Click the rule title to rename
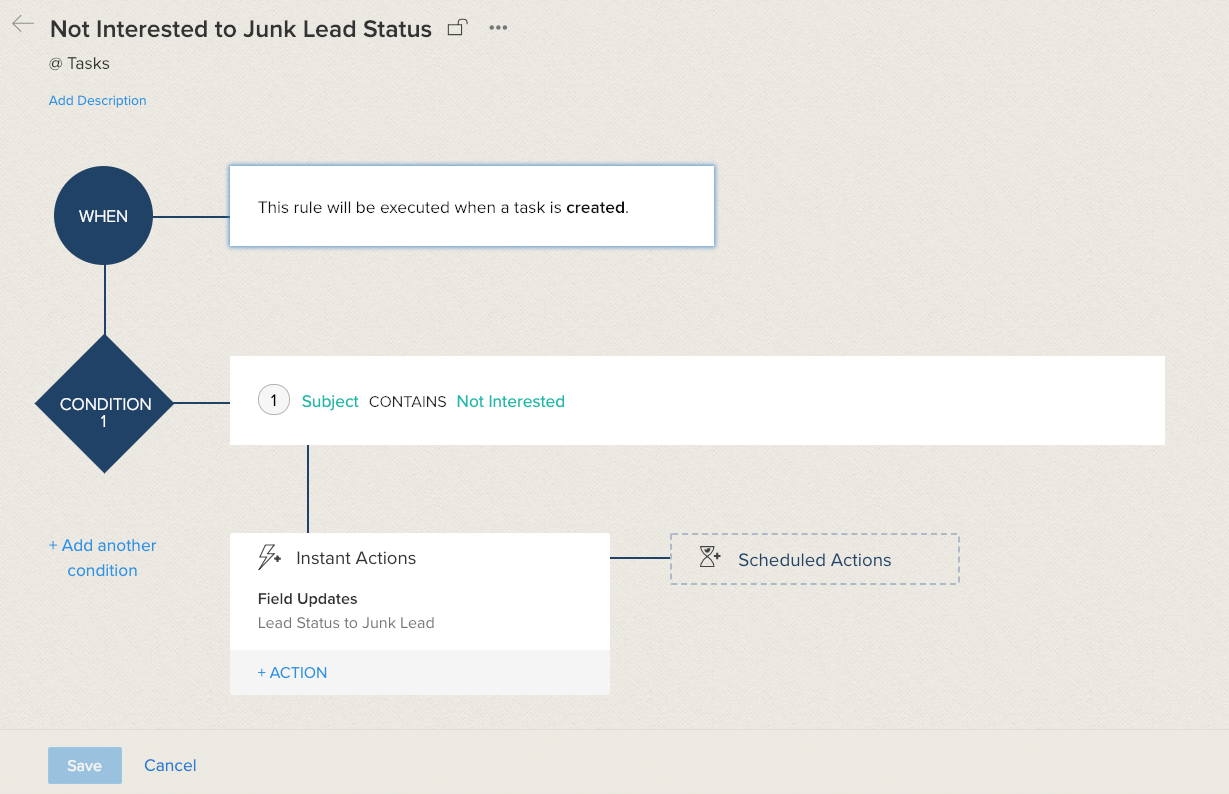 [x=241, y=29]
